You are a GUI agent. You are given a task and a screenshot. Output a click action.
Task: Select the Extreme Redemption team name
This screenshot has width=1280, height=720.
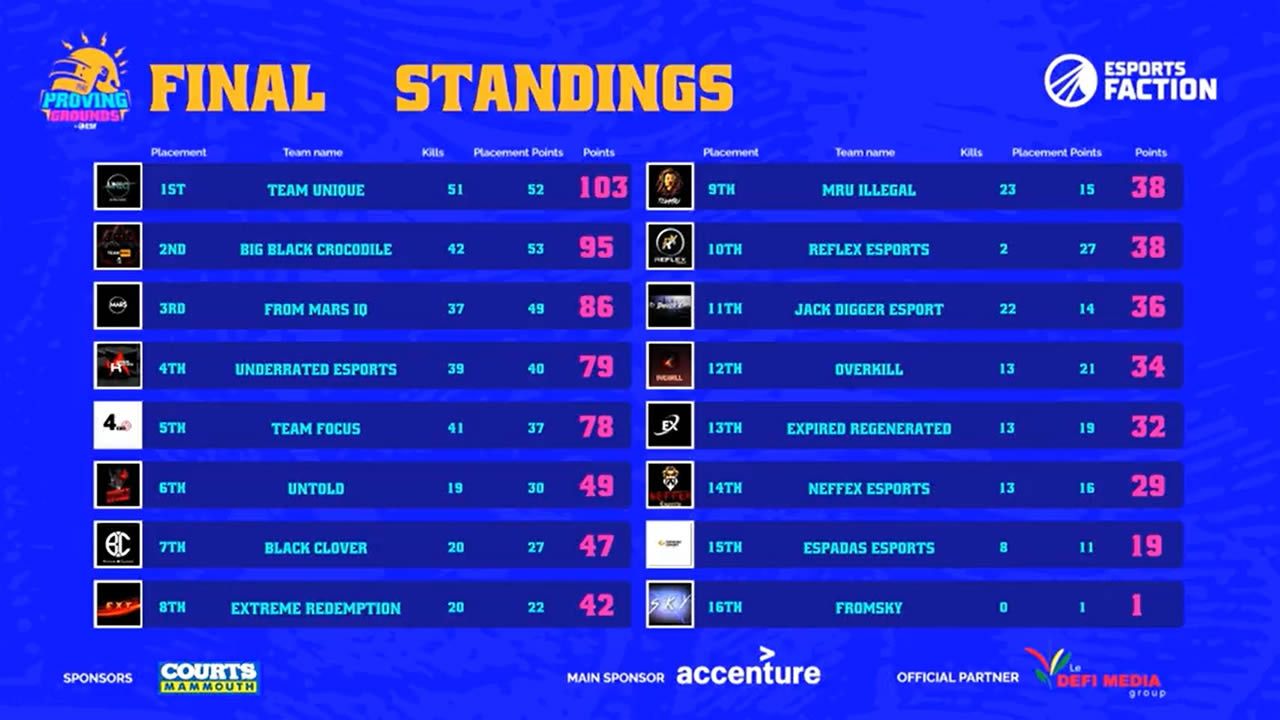click(x=316, y=608)
